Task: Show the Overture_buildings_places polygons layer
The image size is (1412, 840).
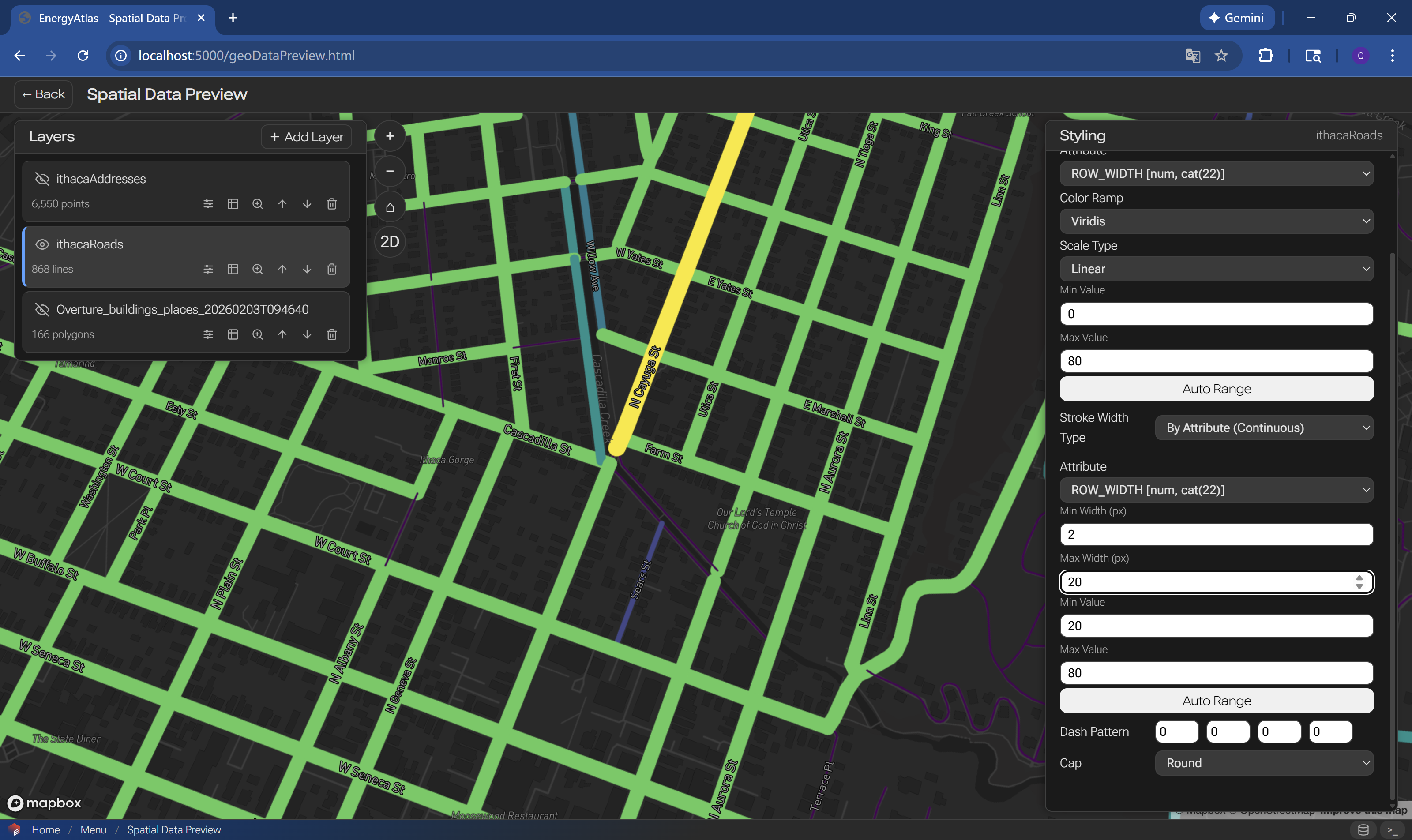Action: coord(42,309)
